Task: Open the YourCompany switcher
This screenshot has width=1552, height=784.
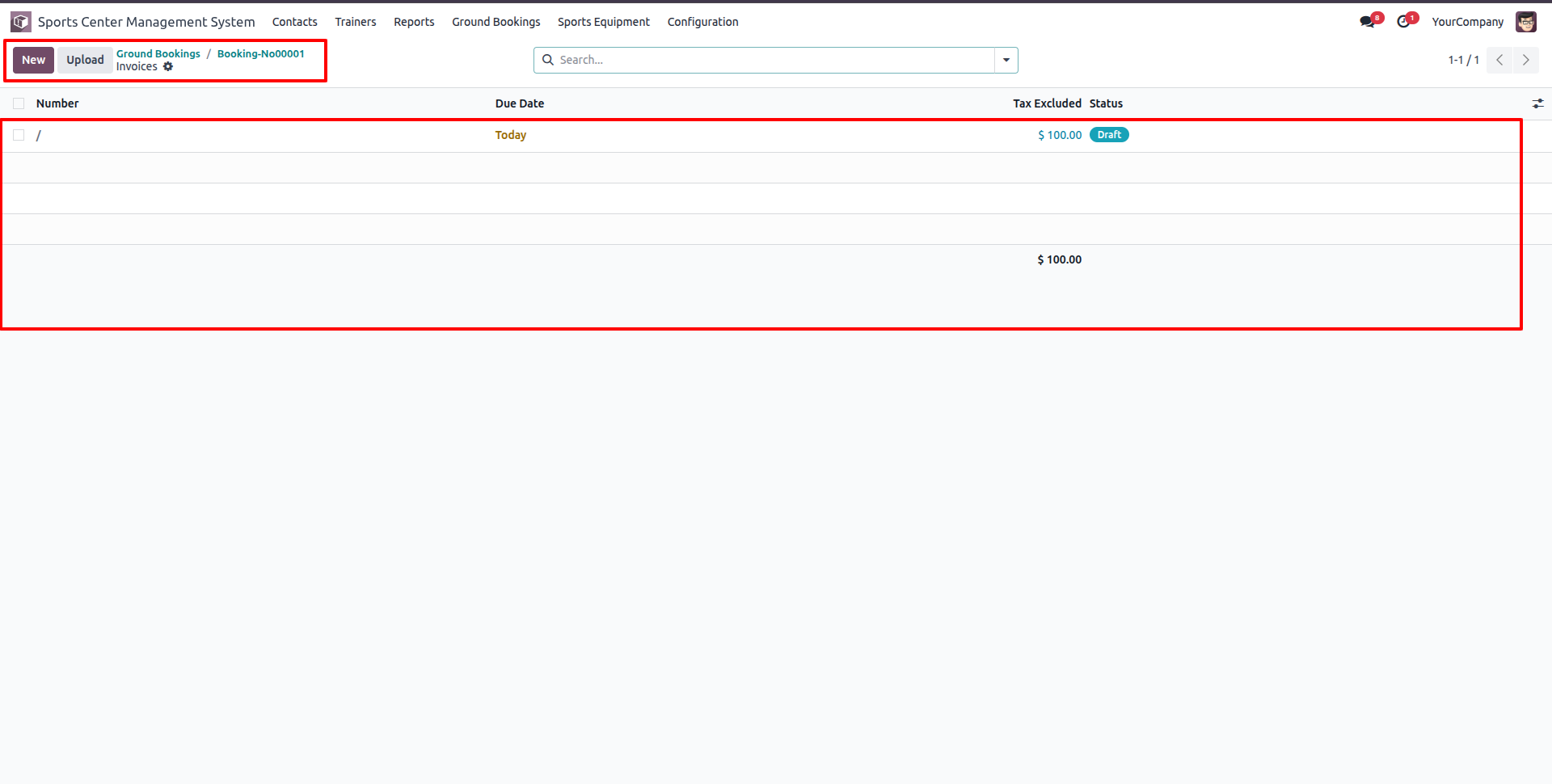Action: point(1468,22)
